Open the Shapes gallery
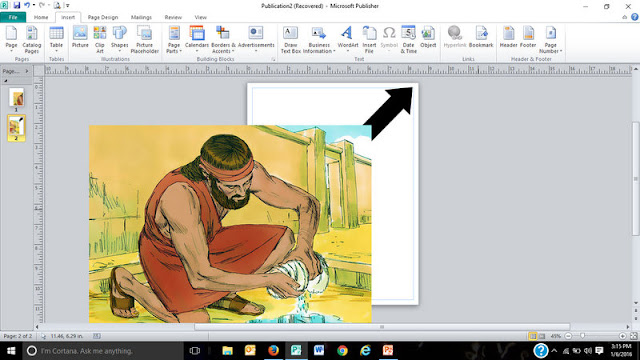The image size is (640, 360). pos(120,39)
